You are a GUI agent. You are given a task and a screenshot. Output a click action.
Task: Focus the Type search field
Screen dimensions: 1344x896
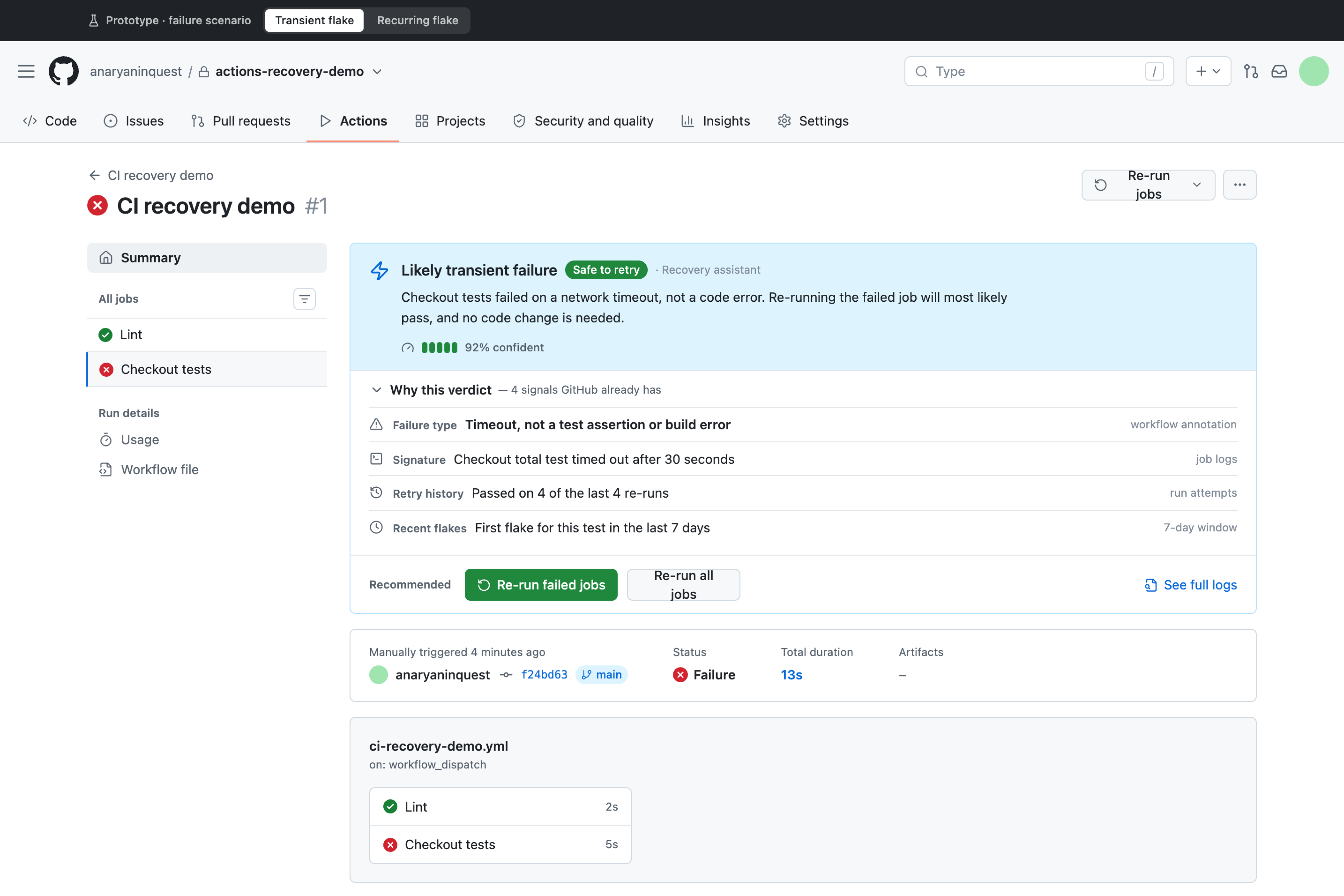point(1039,71)
